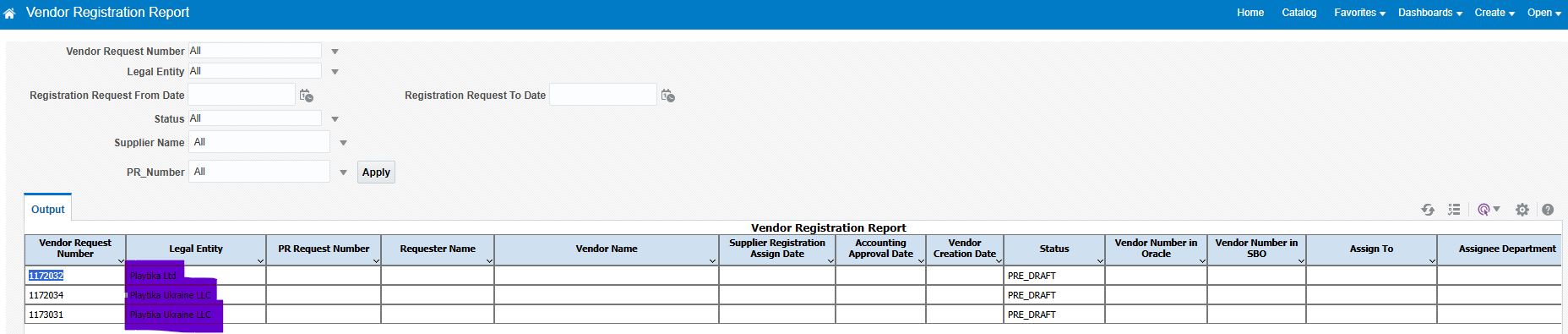Click the Status parameter input box

tap(254, 118)
